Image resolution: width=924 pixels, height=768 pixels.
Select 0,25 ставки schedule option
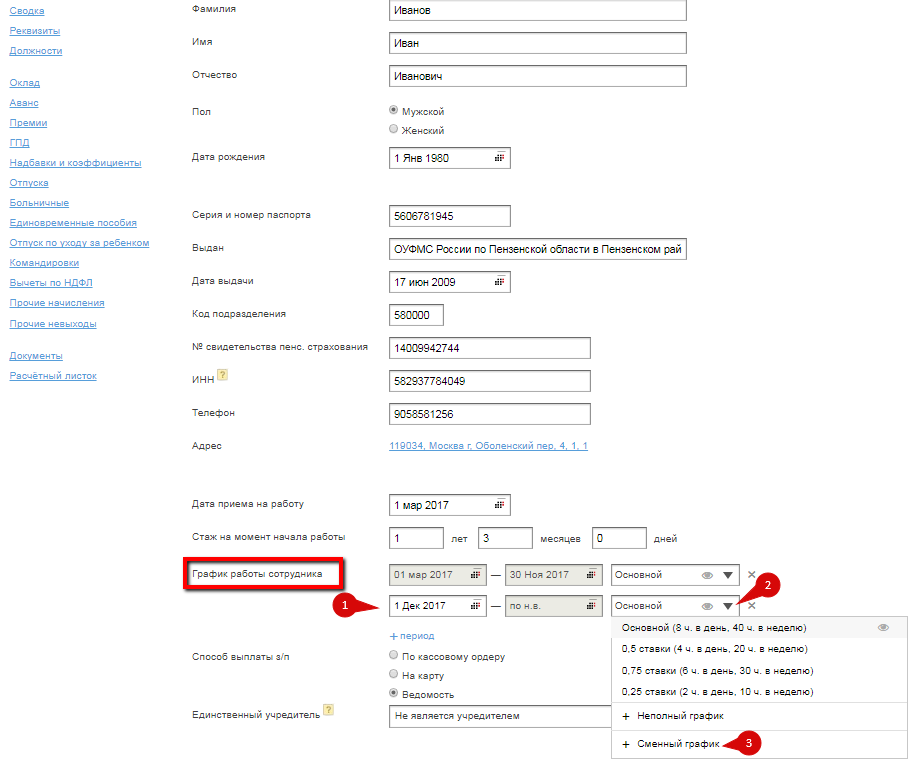(x=759, y=692)
